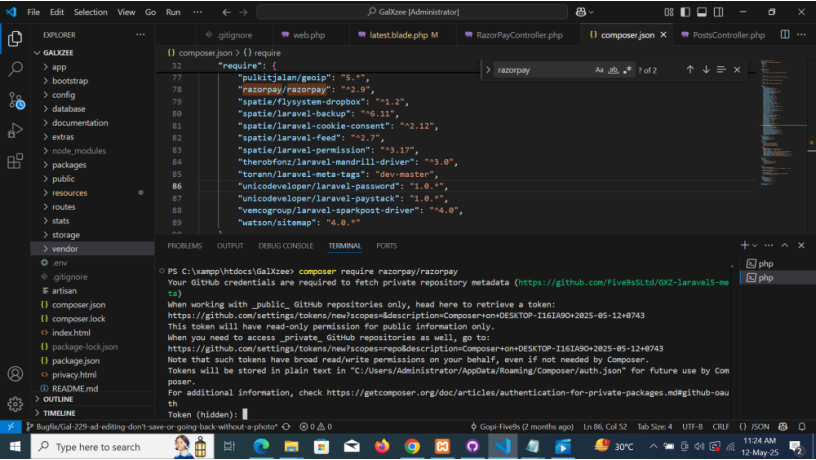Image resolution: width=816 pixels, height=460 pixels.
Task: Close the find widget
Action: (x=737, y=69)
